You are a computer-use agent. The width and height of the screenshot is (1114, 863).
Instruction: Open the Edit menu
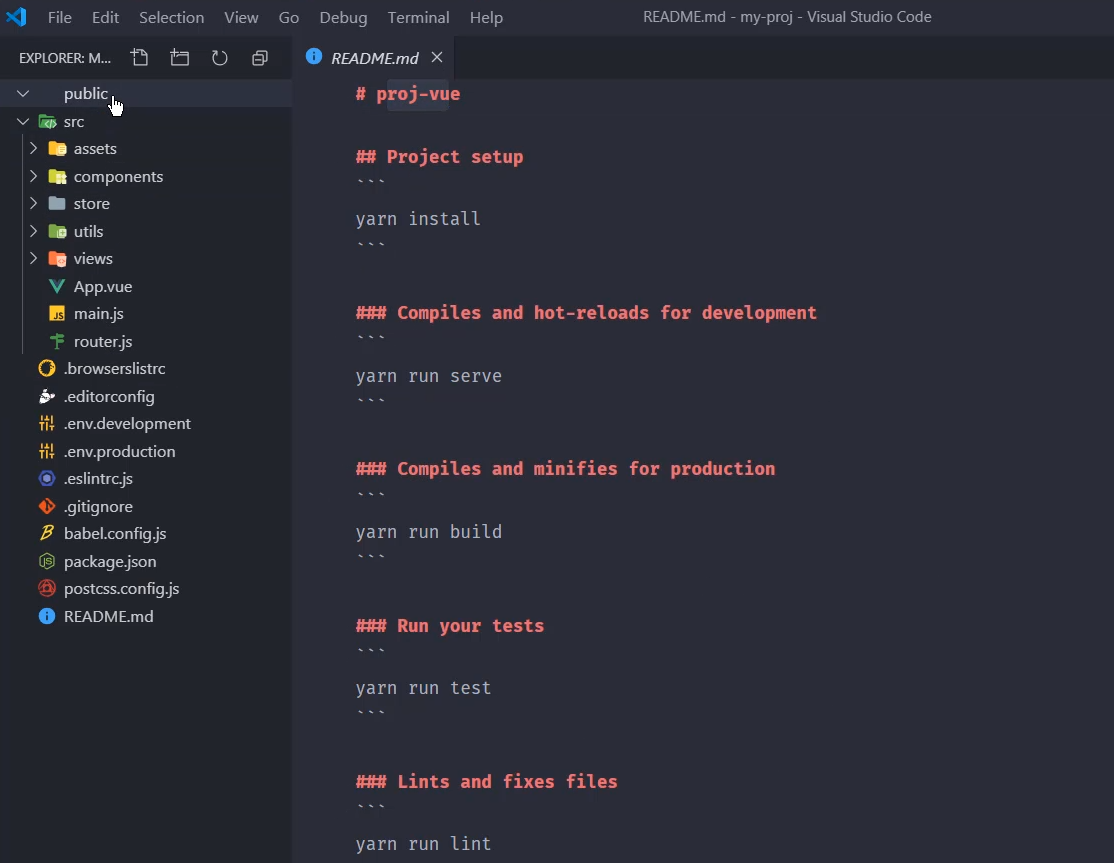tap(105, 17)
